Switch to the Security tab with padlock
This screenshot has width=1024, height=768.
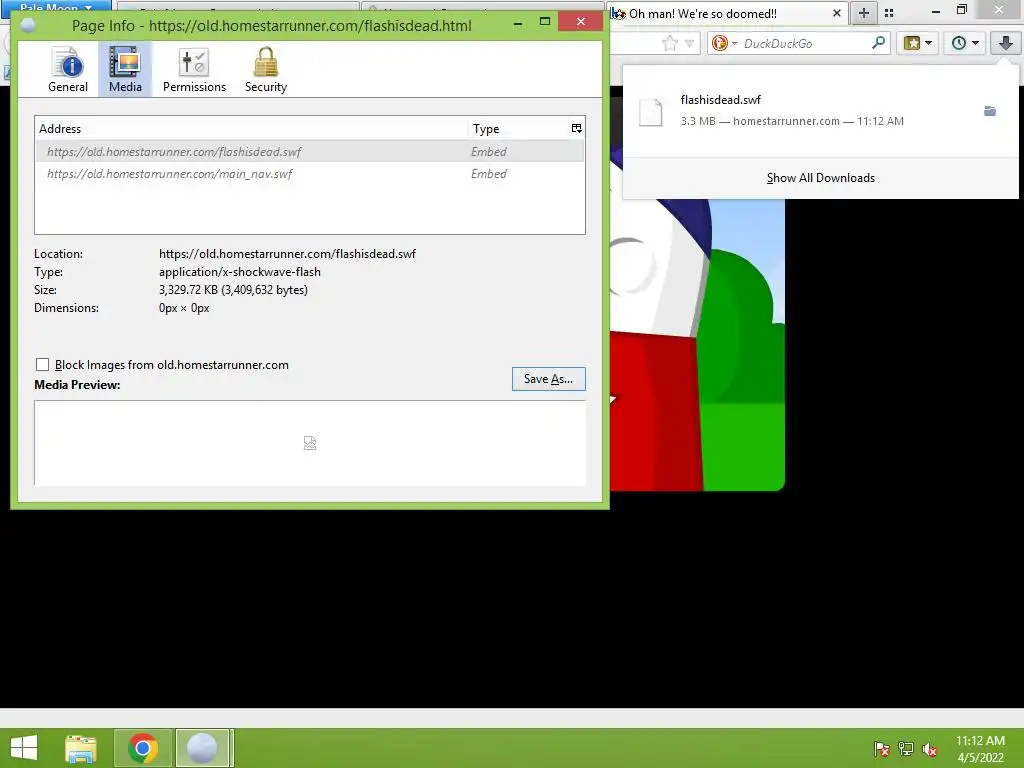pyautogui.click(x=266, y=69)
